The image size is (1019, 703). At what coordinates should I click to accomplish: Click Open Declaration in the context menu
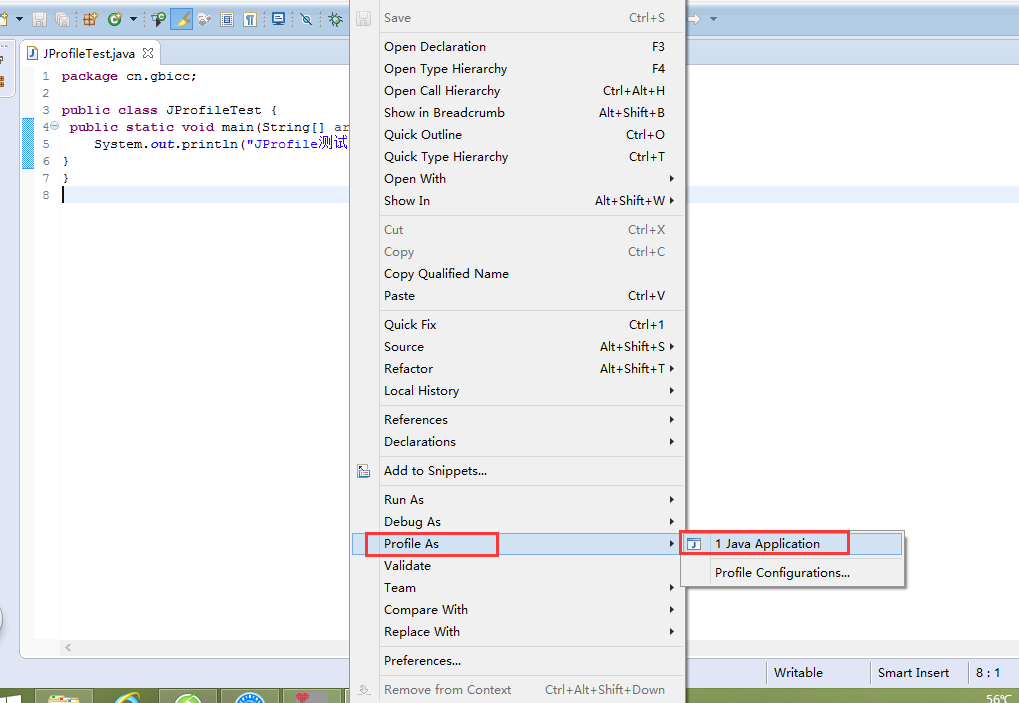434,47
